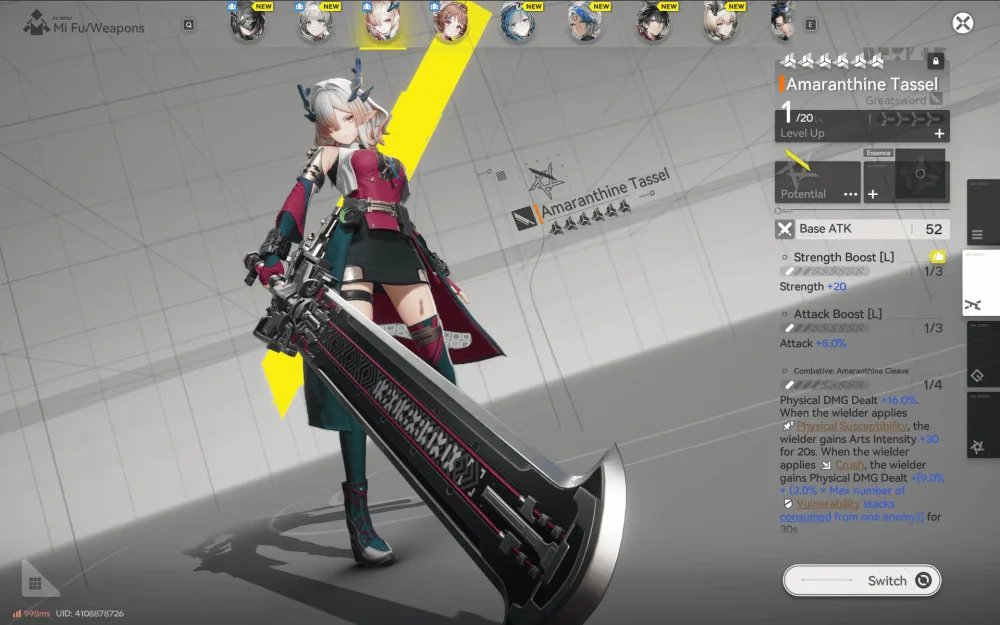
Task: Open the selected weapon tab on right sidebar
Action: [981, 283]
